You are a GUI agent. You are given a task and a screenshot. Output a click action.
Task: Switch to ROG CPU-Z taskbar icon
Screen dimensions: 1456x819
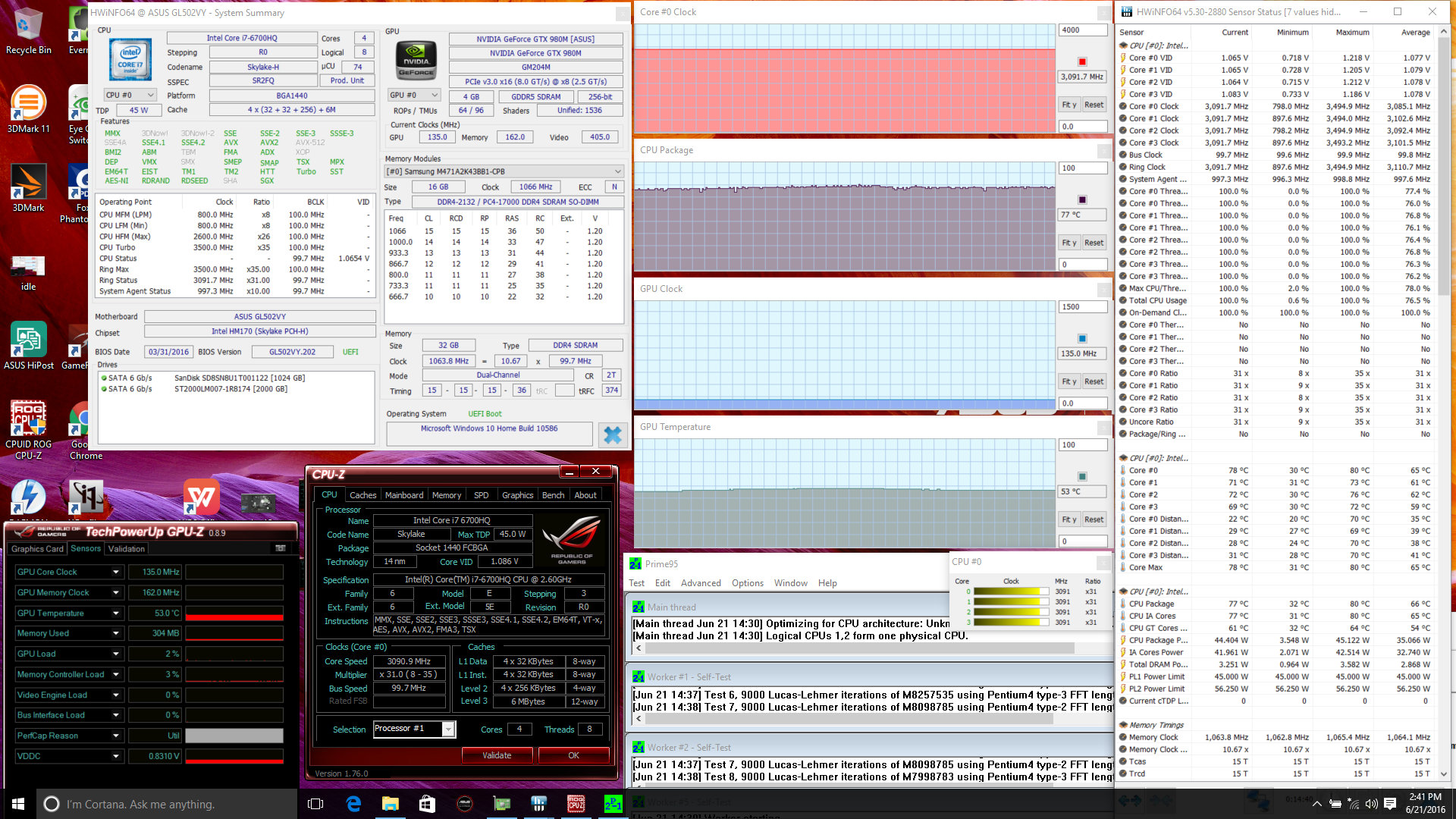pos(576,804)
